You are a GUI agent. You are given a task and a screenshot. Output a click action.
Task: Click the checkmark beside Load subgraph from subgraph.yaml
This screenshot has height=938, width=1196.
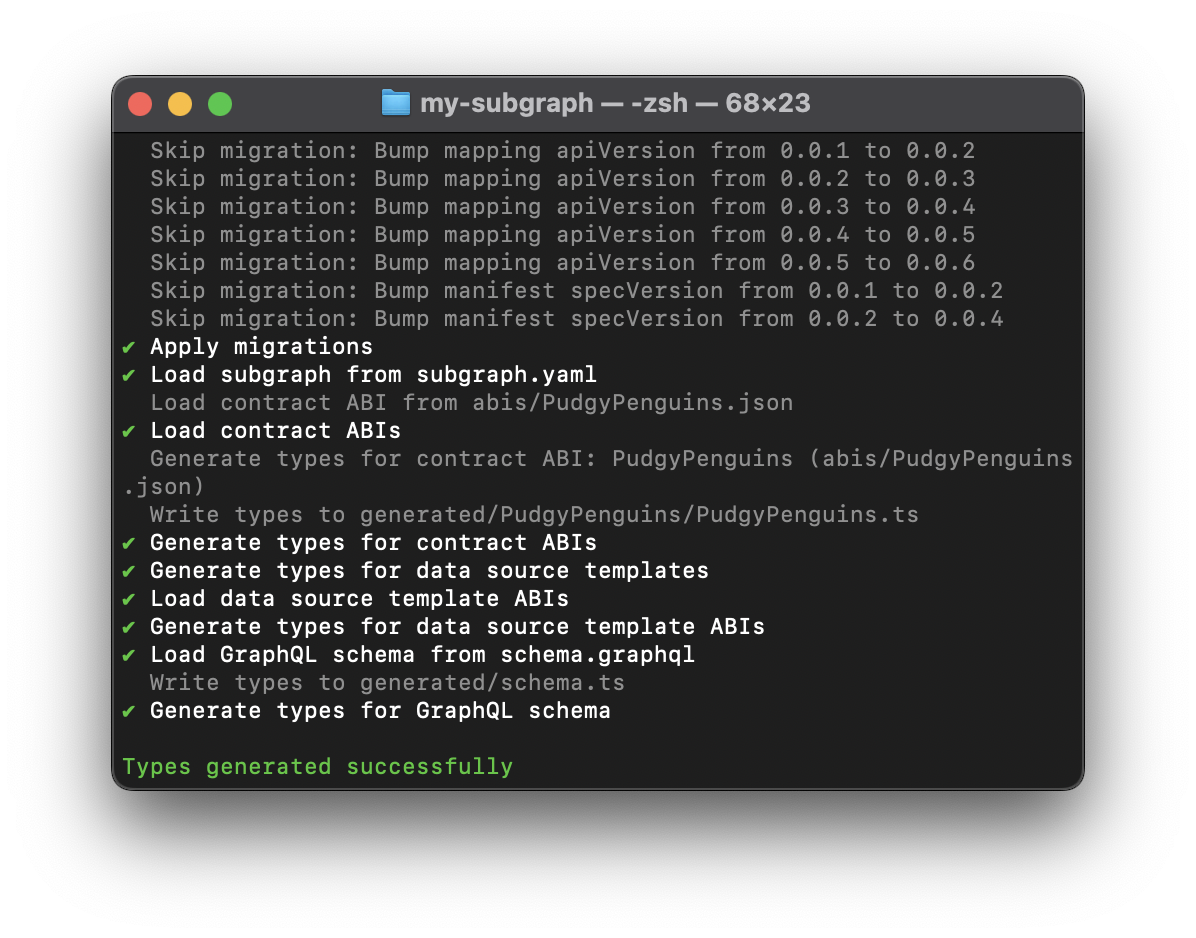129,375
